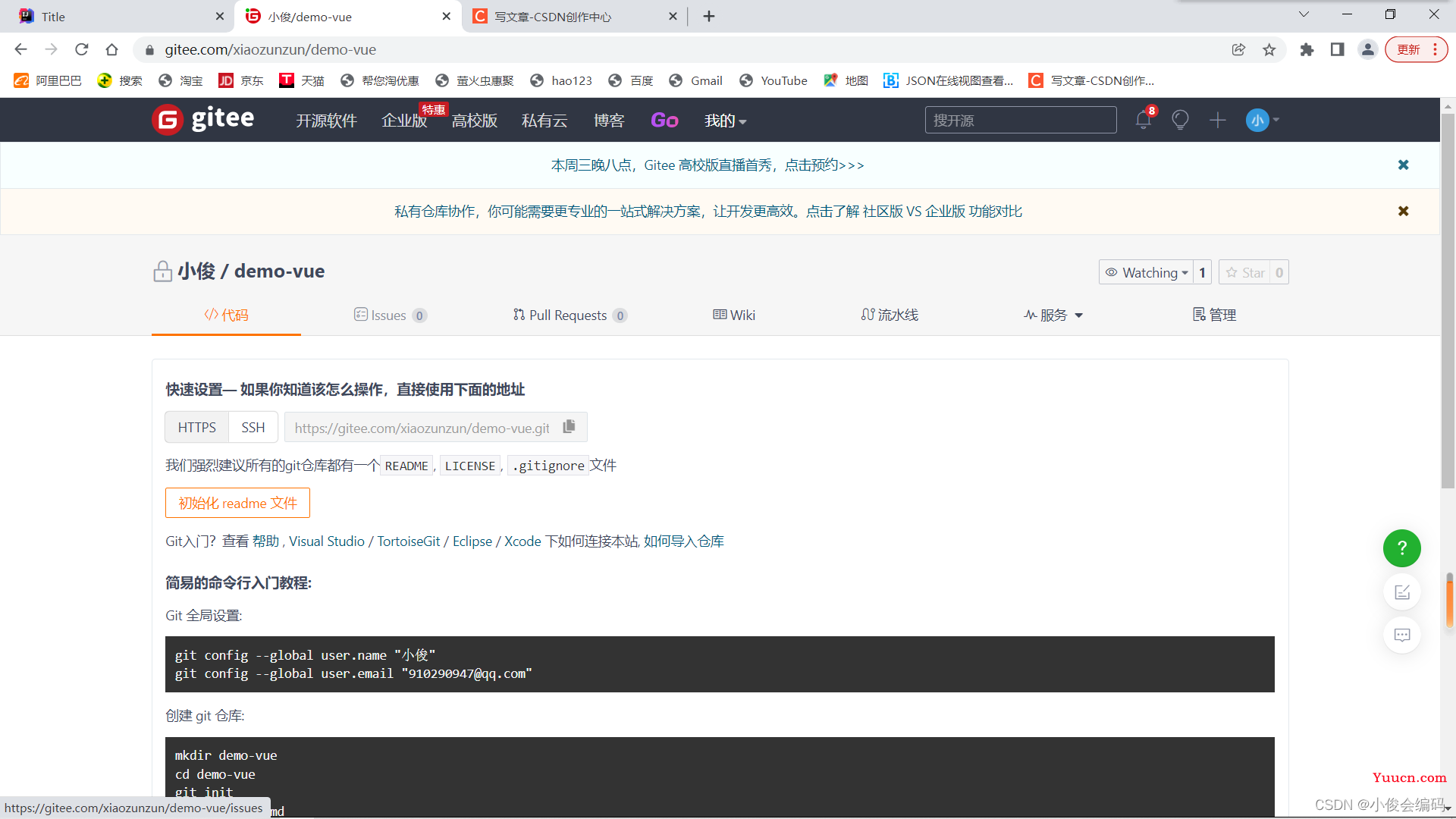The width and height of the screenshot is (1456, 819).
Task: Click the 搜开源 search box
Action: click(1021, 120)
